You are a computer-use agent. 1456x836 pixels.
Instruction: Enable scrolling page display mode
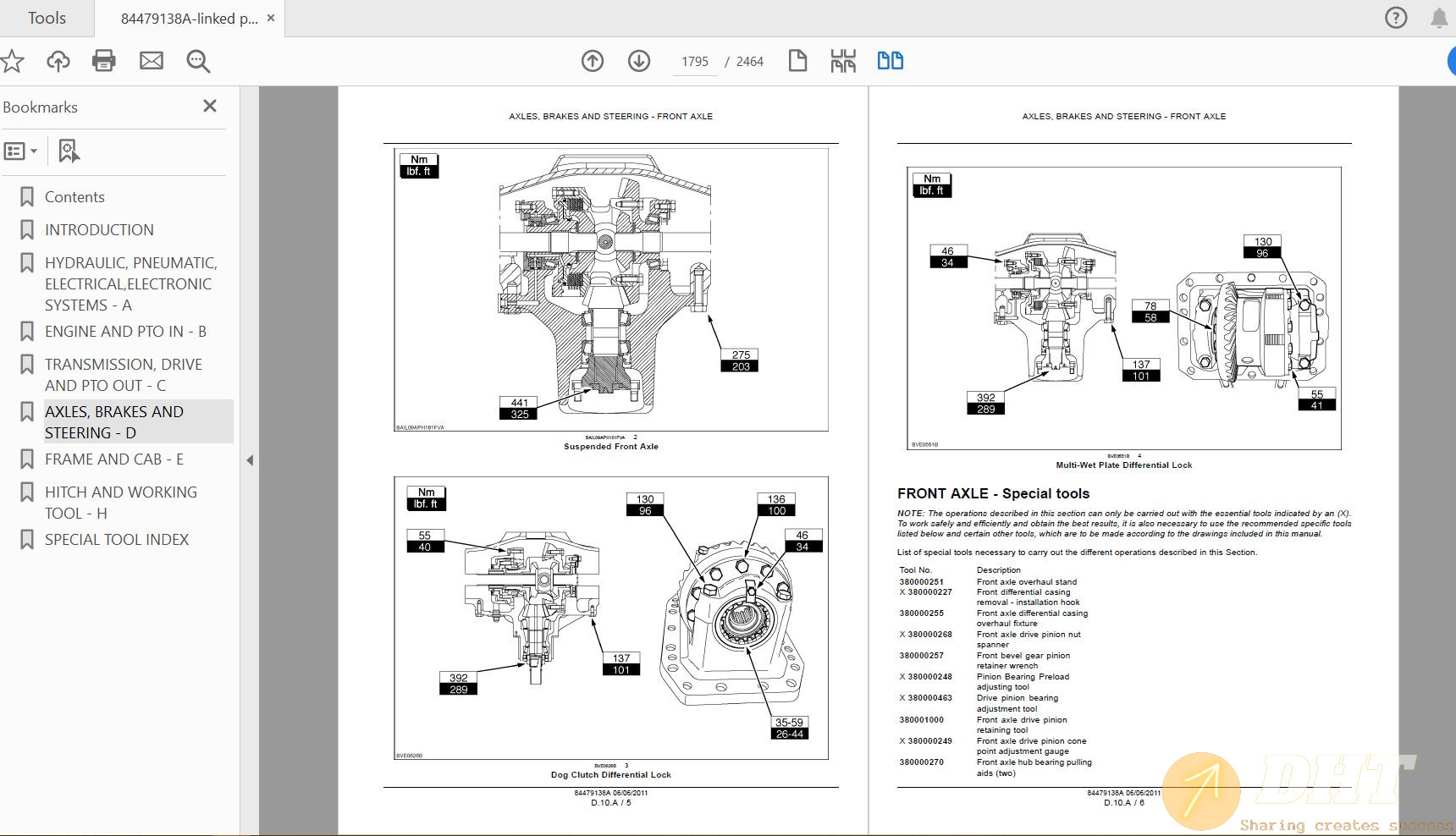tap(843, 61)
